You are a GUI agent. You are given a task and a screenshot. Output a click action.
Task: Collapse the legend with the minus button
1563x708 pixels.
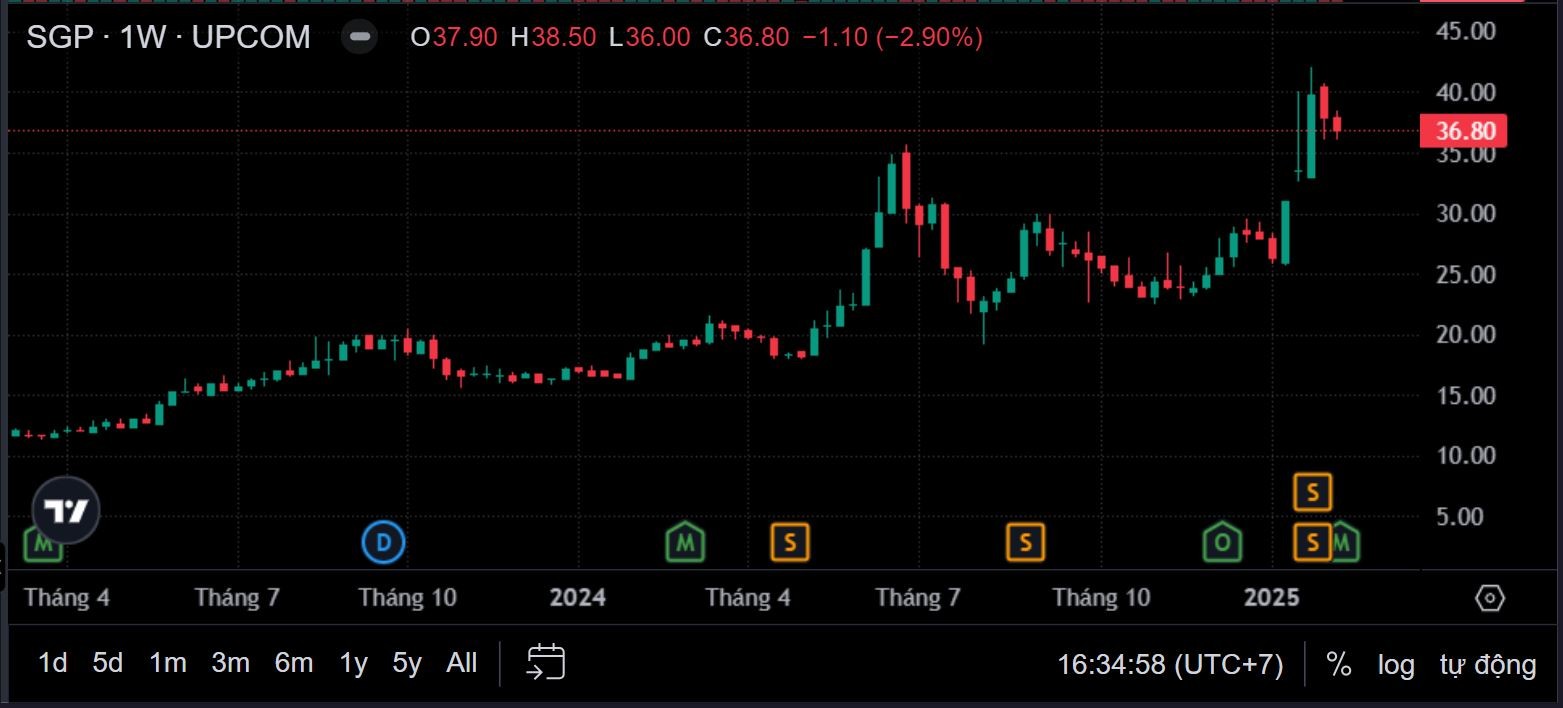click(x=358, y=38)
